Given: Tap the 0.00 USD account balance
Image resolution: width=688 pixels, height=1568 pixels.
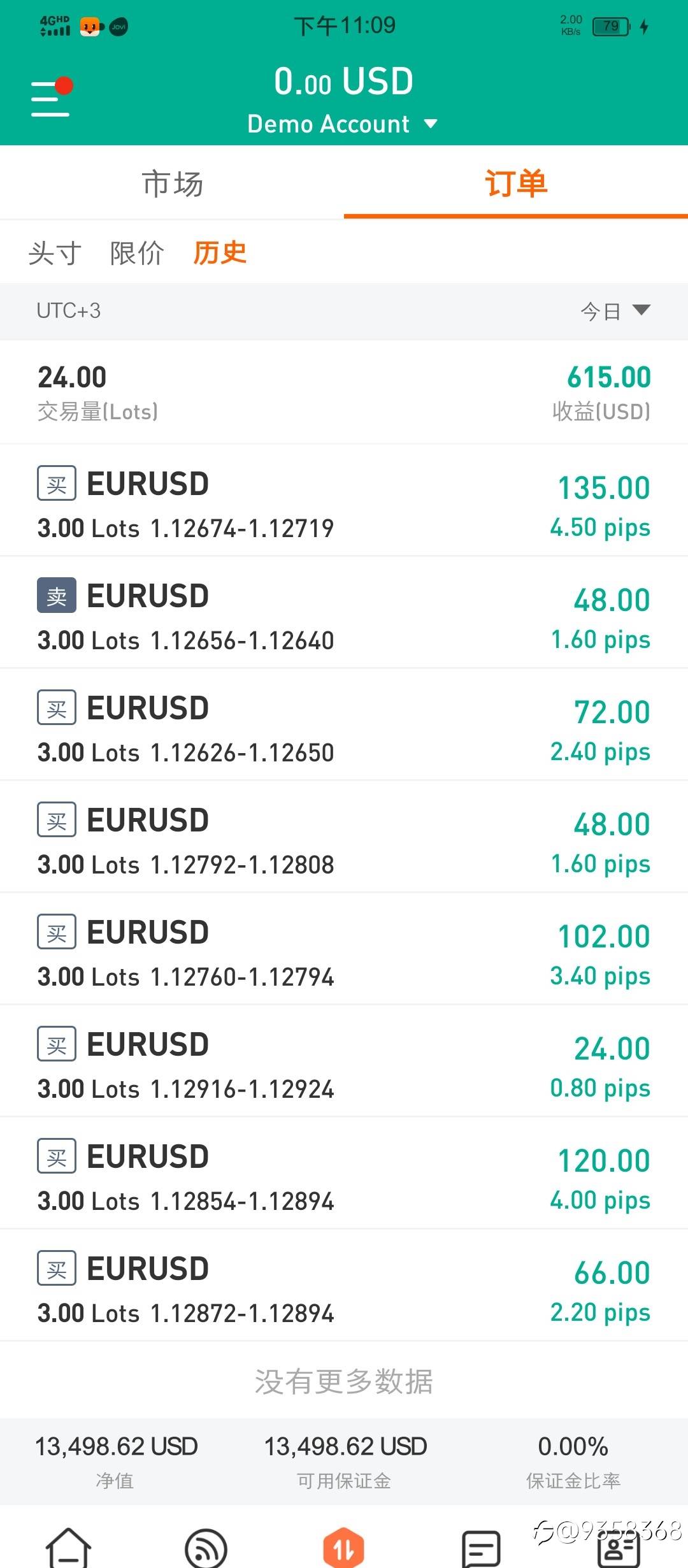Looking at the screenshot, I should point(344,82).
